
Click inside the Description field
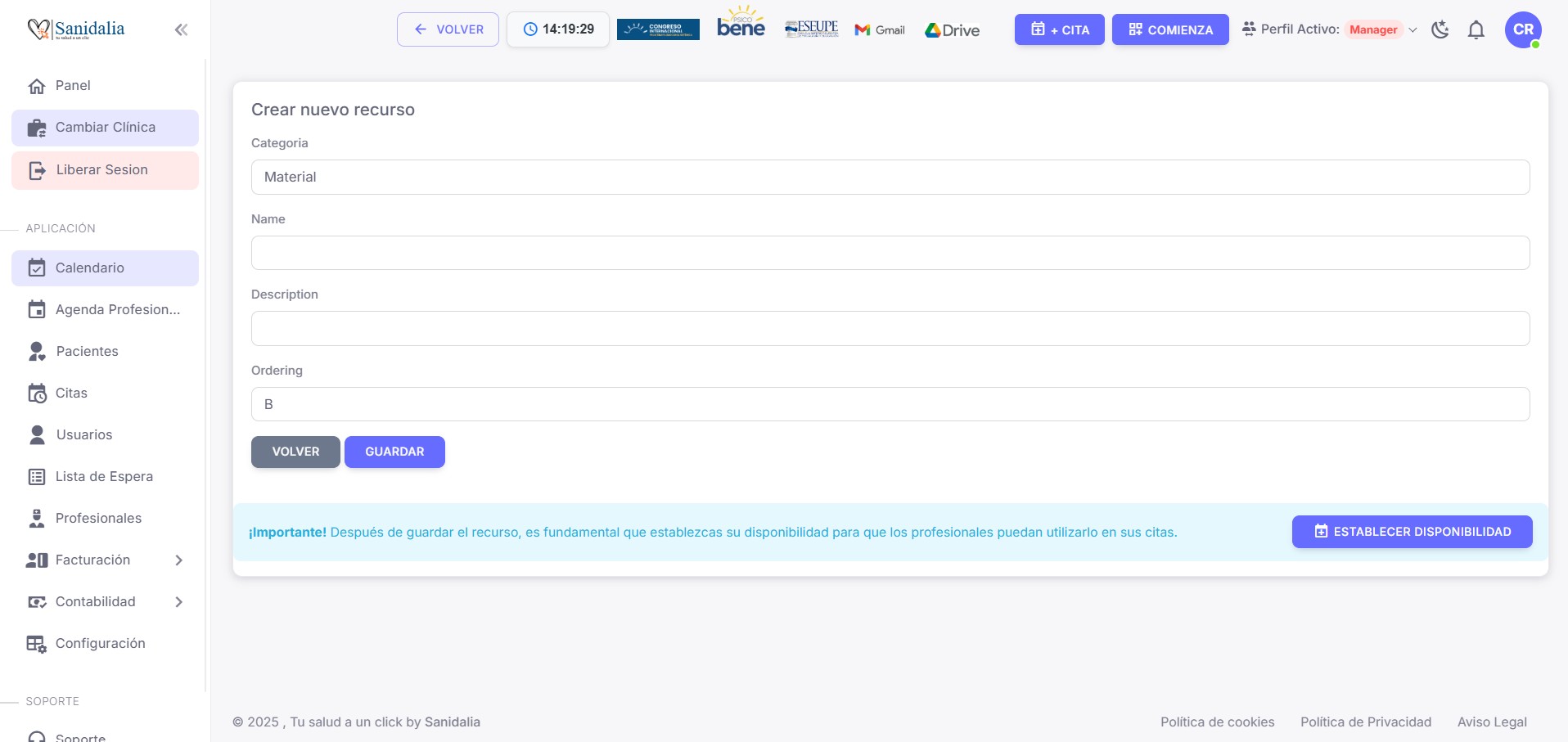[890, 327]
